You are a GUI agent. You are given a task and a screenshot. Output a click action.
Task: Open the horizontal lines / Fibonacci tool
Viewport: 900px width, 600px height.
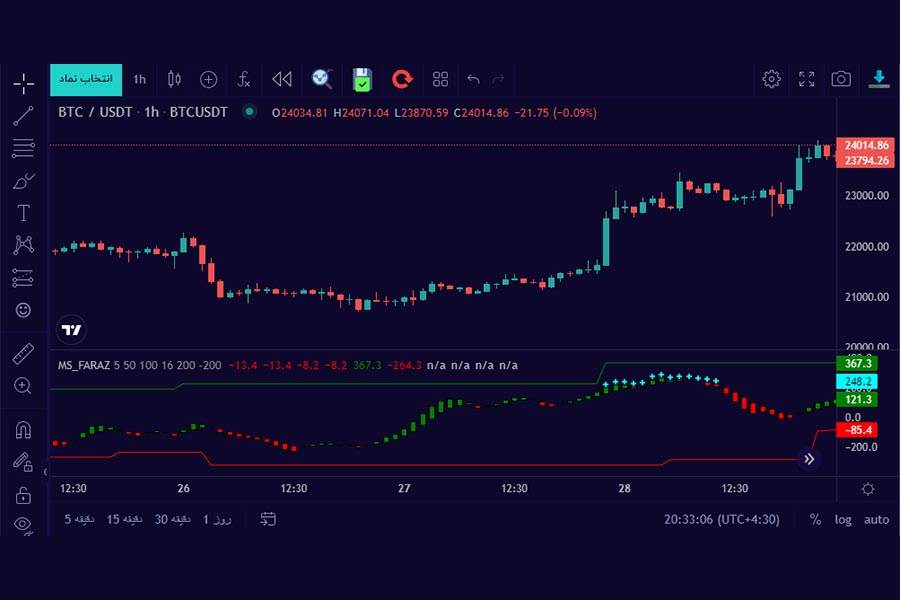[x=24, y=148]
